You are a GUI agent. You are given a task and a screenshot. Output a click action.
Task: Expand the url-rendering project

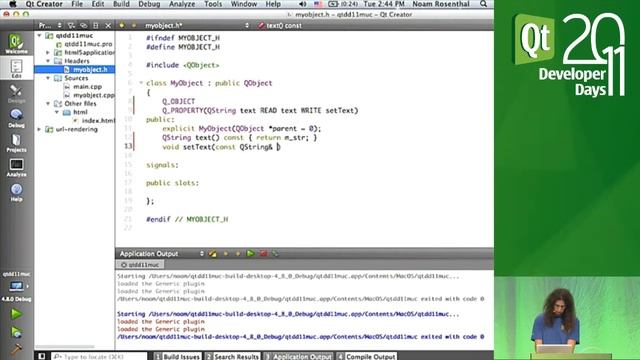click(x=39, y=129)
